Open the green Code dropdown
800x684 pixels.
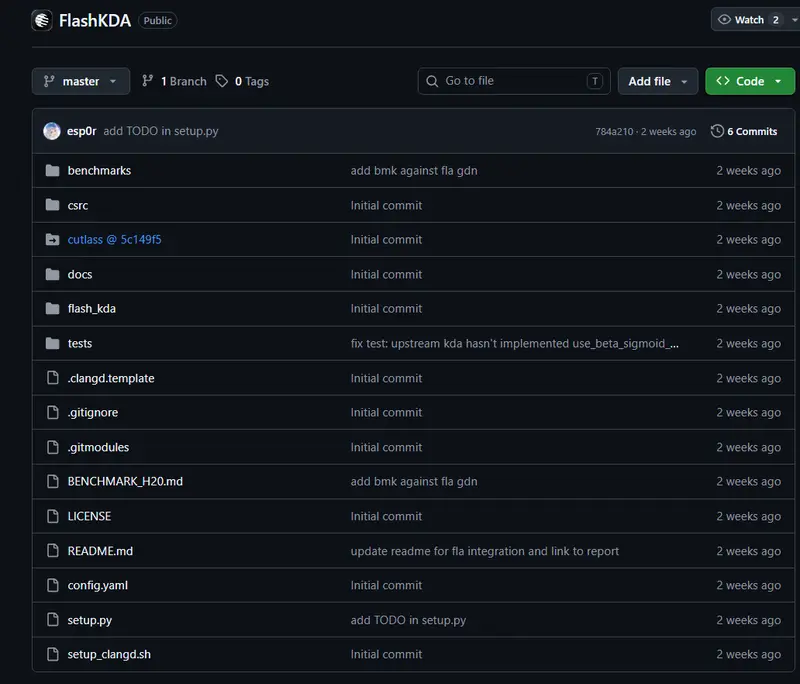[x=750, y=81]
